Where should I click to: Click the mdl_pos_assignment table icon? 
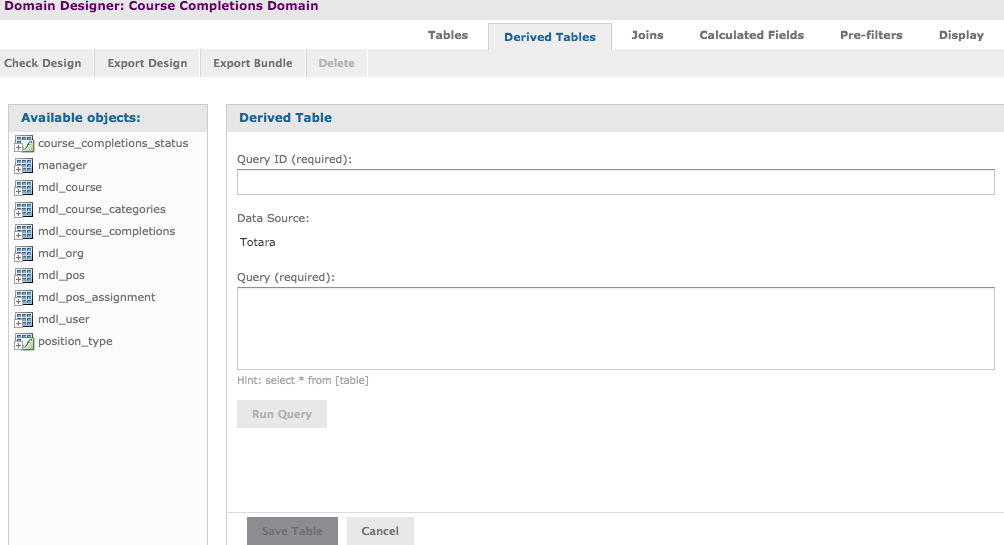click(x=24, y=298)
